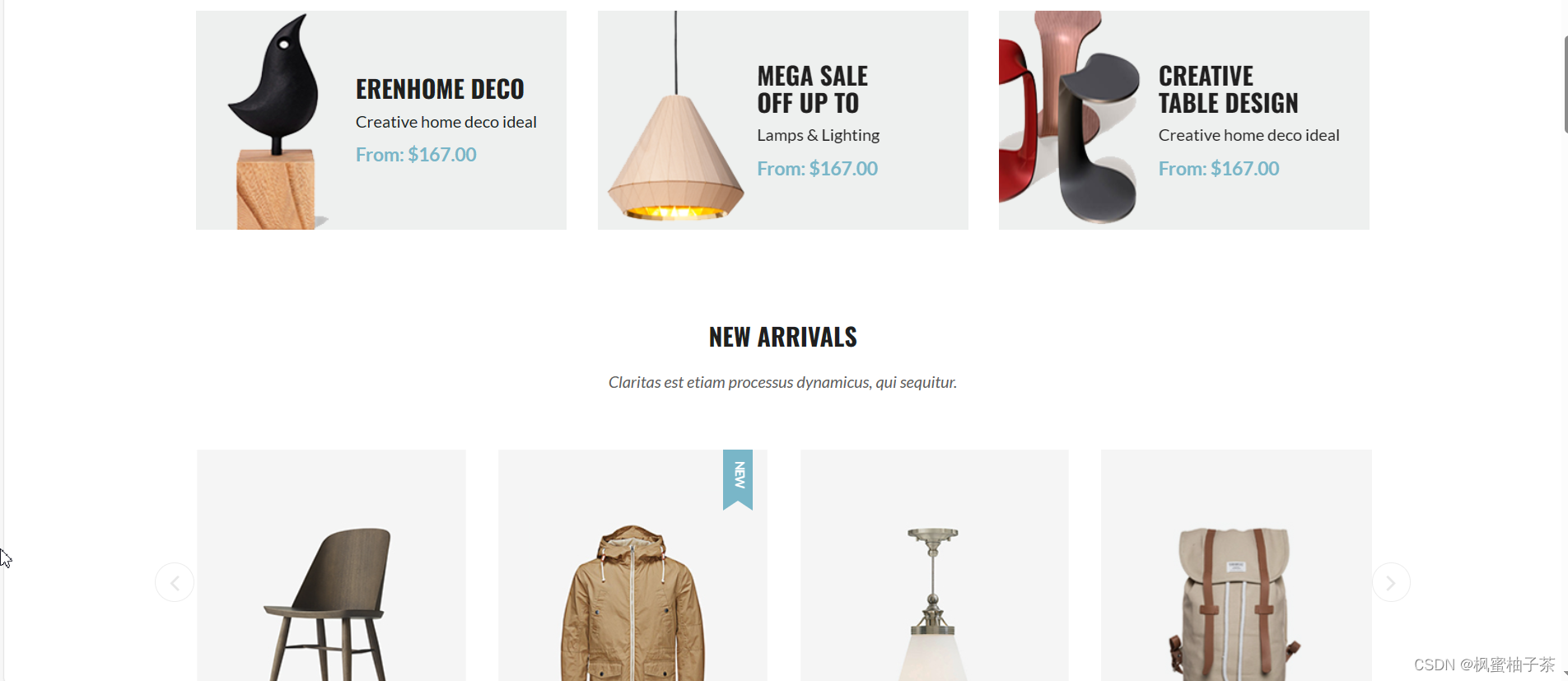
Task: Click the Claritas est etiam subtitle text
Action: coord(782,382)
